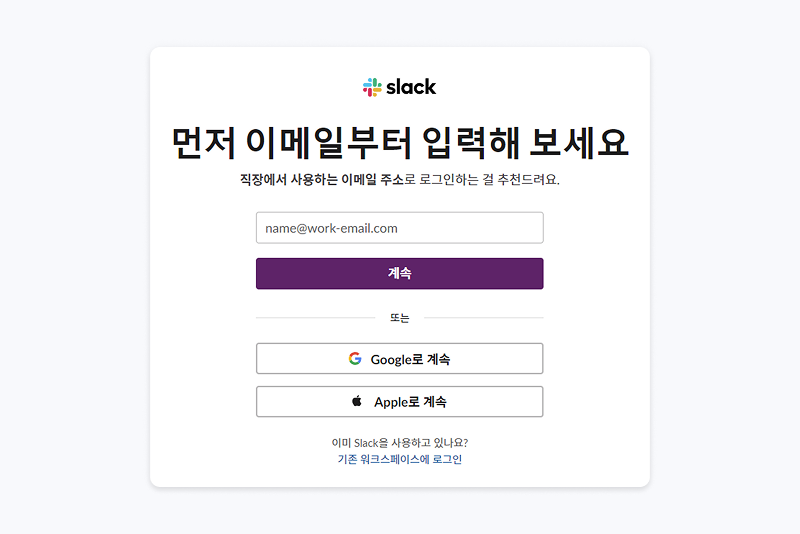Focus the name@work-email.com email field
This screenshot has width=800, height=534.
tap(399, 228)
